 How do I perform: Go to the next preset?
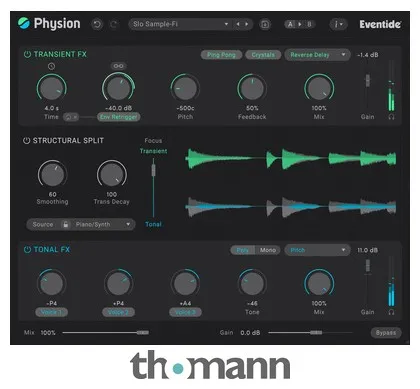point(247,24)
